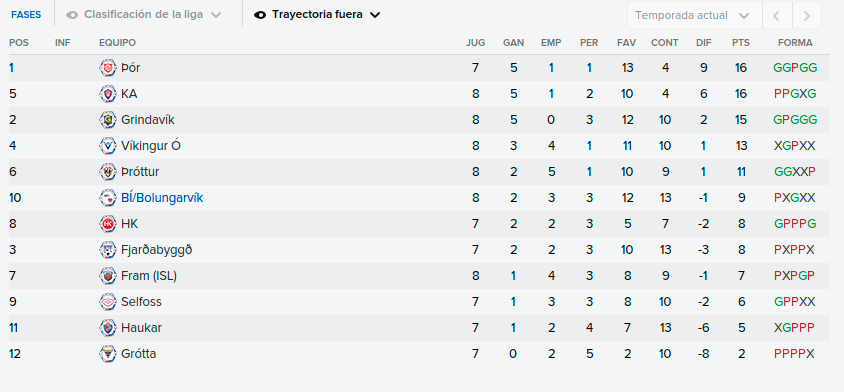
Task: Toggle the eye icon beside Trayectoria fuera
Action: tap(260, 15)
